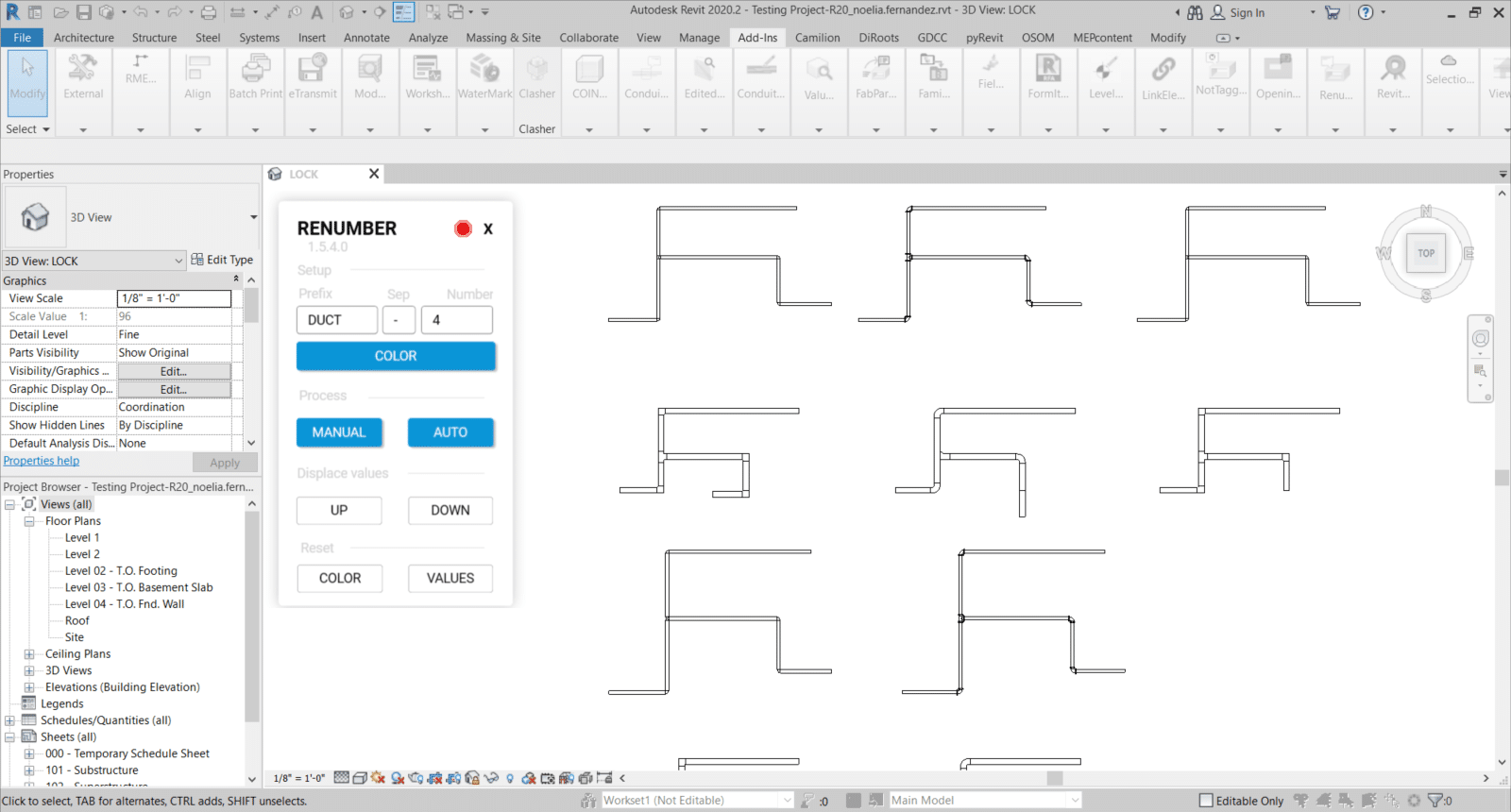Open the 3D View: LOCK instance dropdown
This screenshot has height=812, width=1511.
tap(178, 261)
